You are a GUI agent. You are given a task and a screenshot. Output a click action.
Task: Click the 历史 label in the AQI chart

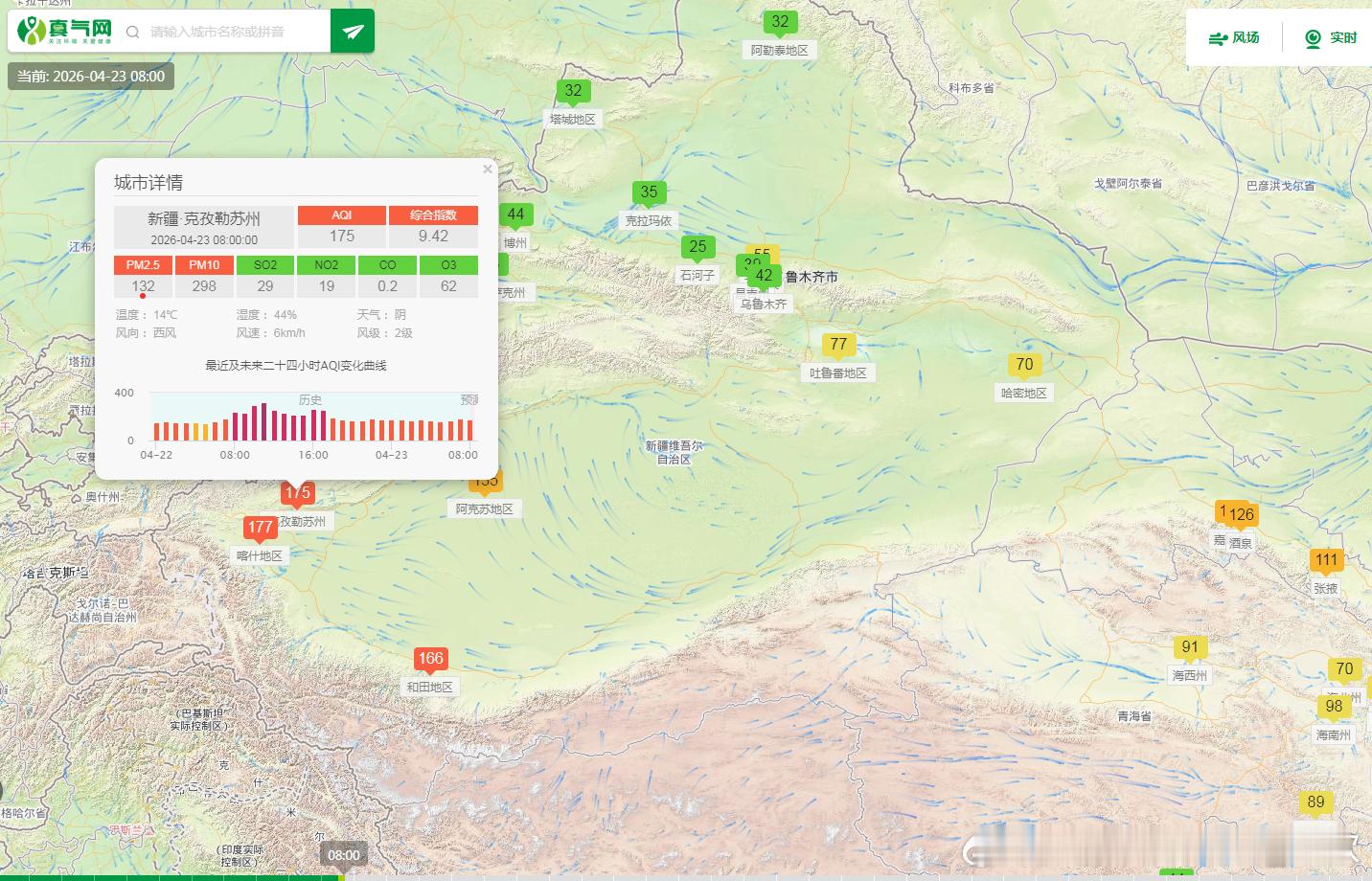tap(310, 399)
